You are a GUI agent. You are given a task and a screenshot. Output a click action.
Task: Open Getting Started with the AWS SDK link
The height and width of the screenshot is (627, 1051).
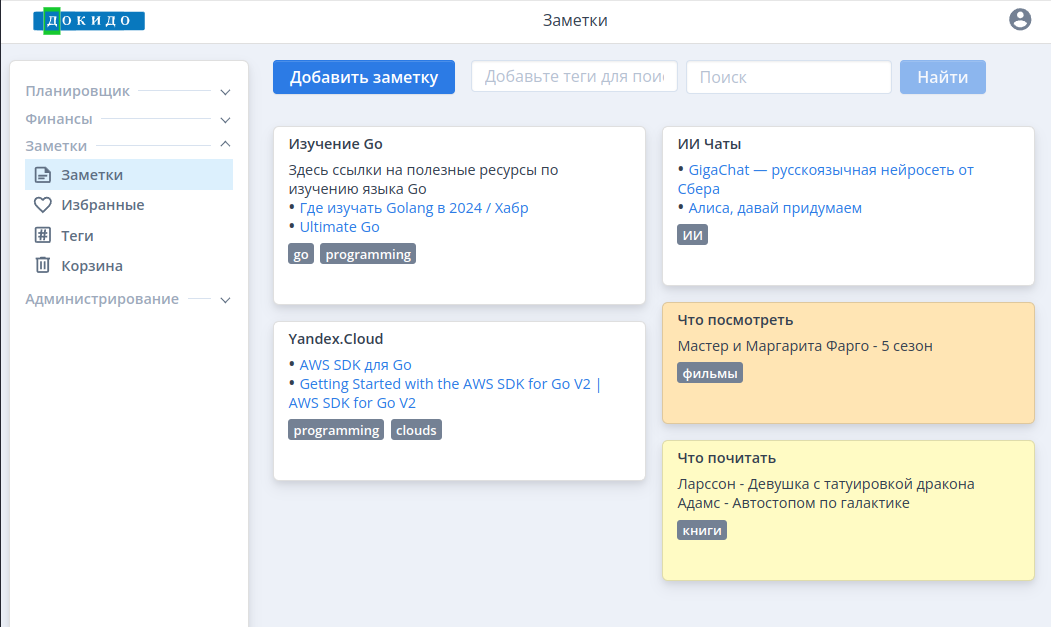coord(444,393)
